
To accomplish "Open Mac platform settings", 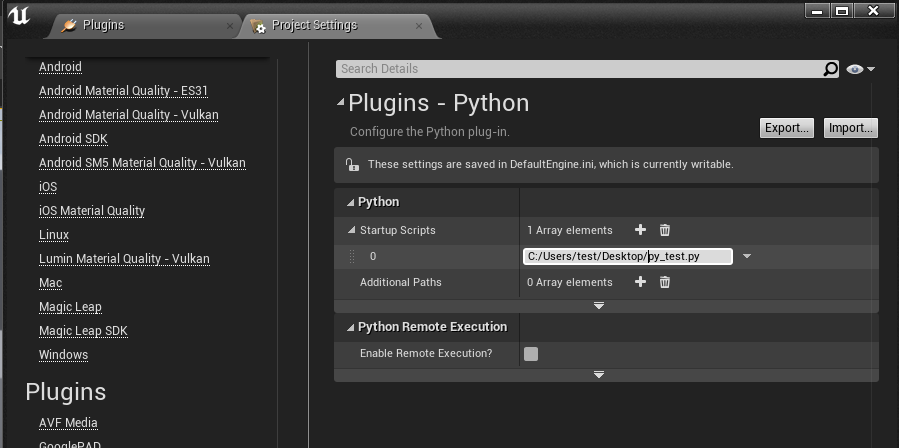I will 50,283.
